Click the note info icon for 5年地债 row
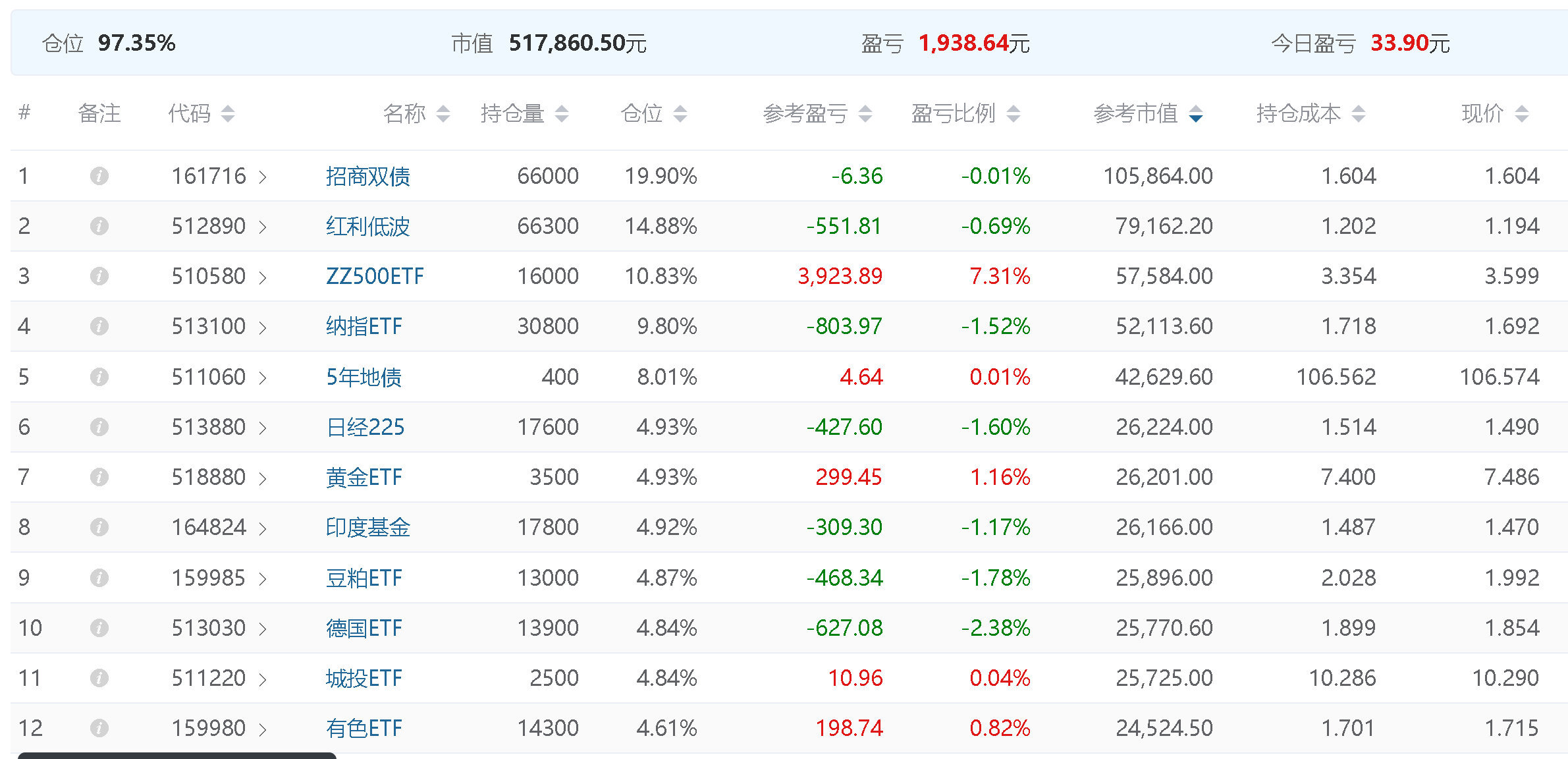This screenshot has width=1568, height=759. click(99, 377)
